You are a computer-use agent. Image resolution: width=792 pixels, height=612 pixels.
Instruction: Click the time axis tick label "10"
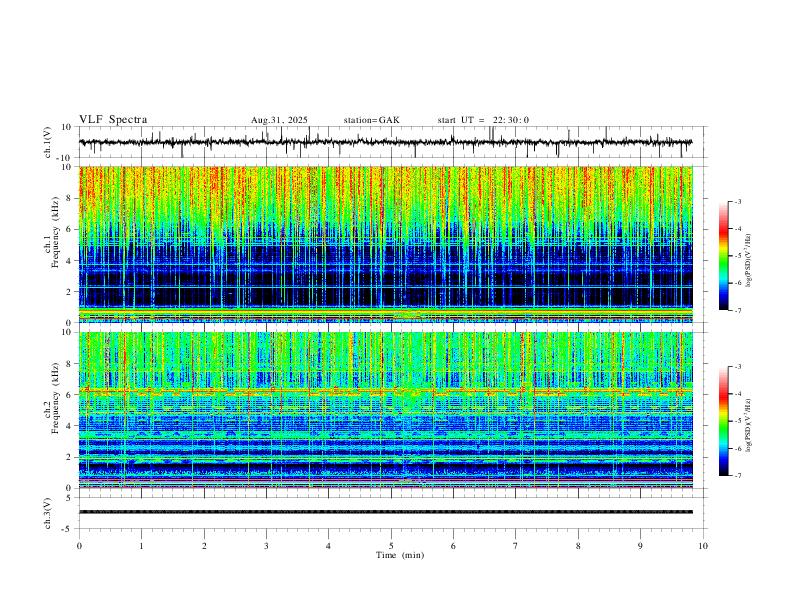(x=703, y=546)
